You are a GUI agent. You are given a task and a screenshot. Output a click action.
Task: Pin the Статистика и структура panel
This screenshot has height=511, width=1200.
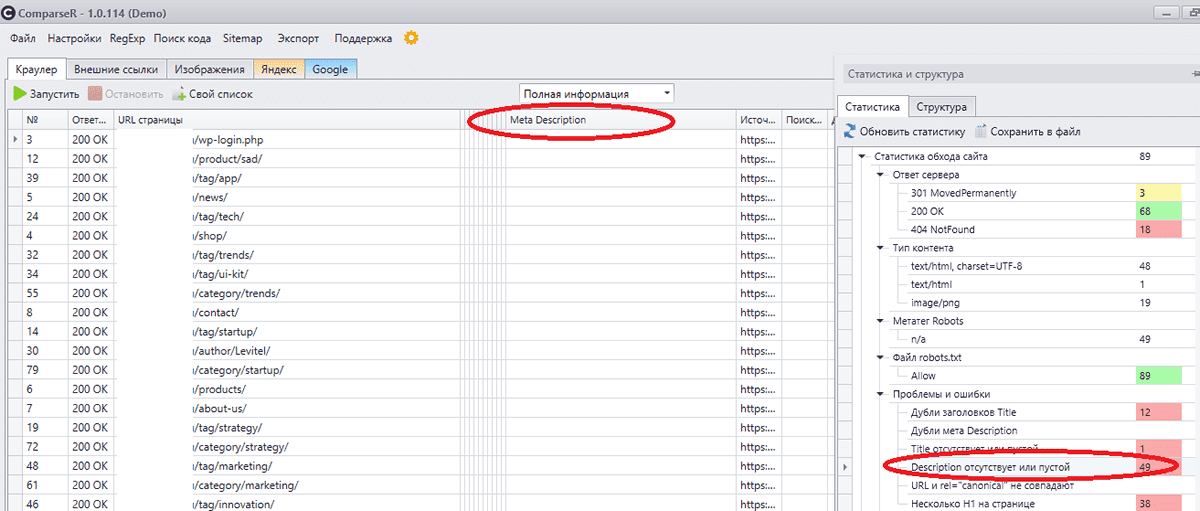click(x=1194, y=73)
